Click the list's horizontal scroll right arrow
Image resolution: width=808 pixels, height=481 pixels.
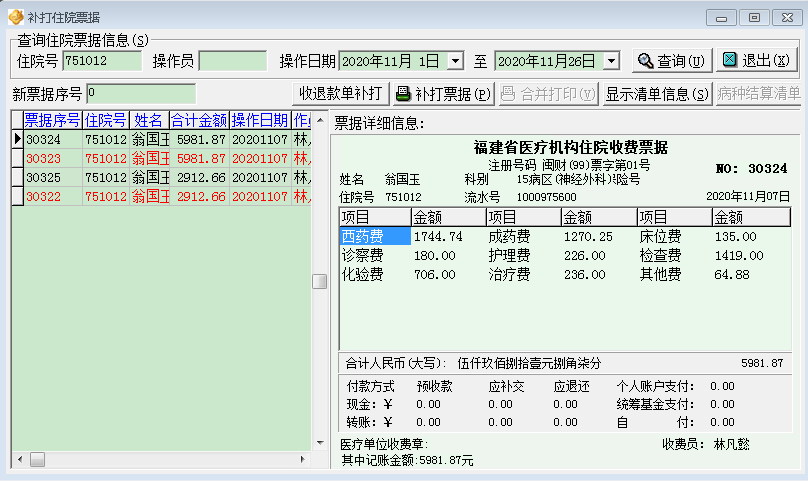302,459
